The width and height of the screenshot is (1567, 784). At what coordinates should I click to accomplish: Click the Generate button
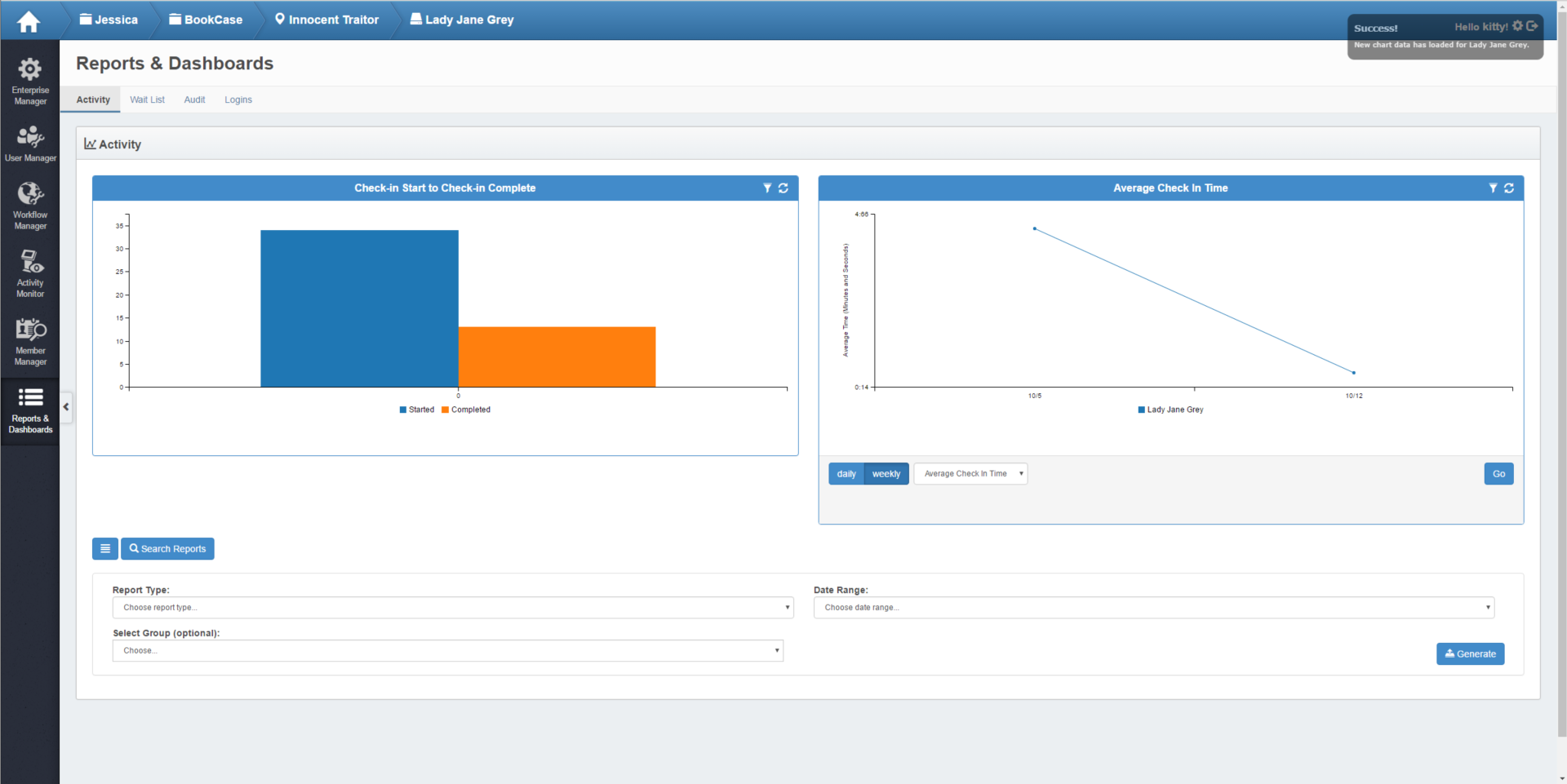1470,654
